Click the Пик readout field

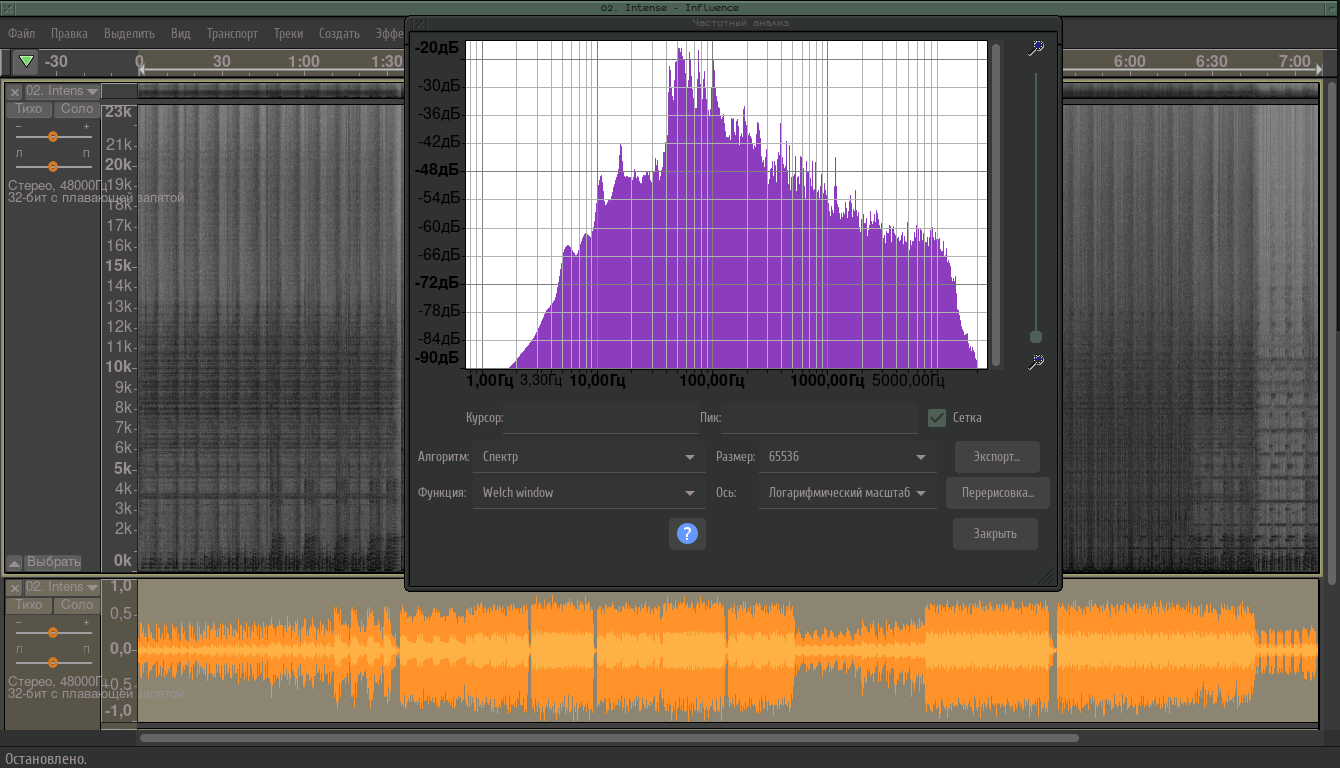coord(819,418)
